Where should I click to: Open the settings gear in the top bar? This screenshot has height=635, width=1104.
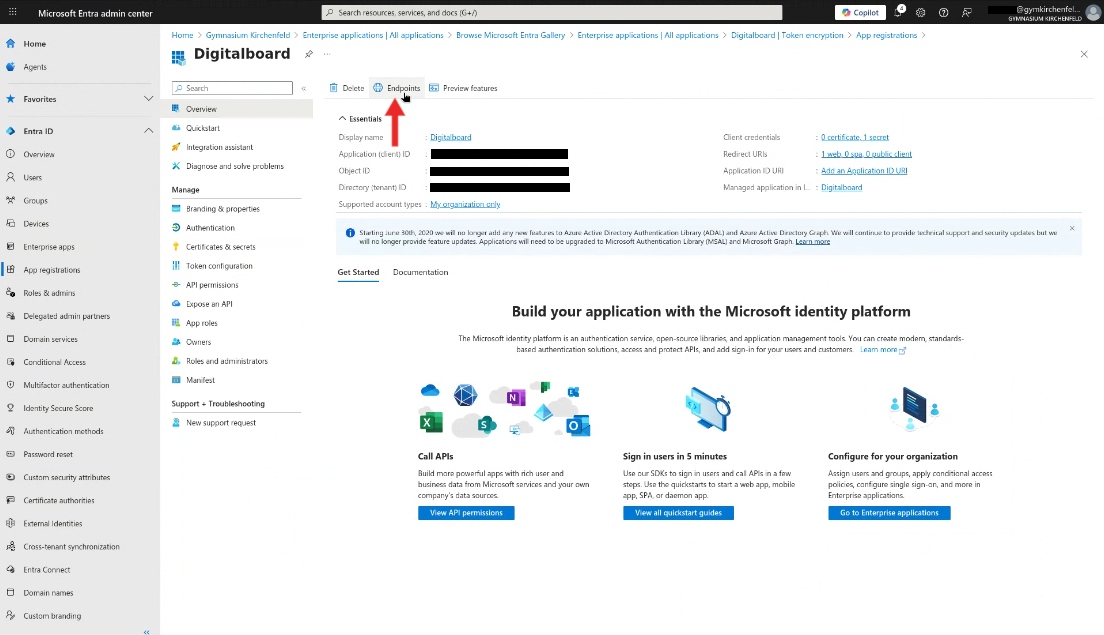pyautogui.click(x=921, y=12)
